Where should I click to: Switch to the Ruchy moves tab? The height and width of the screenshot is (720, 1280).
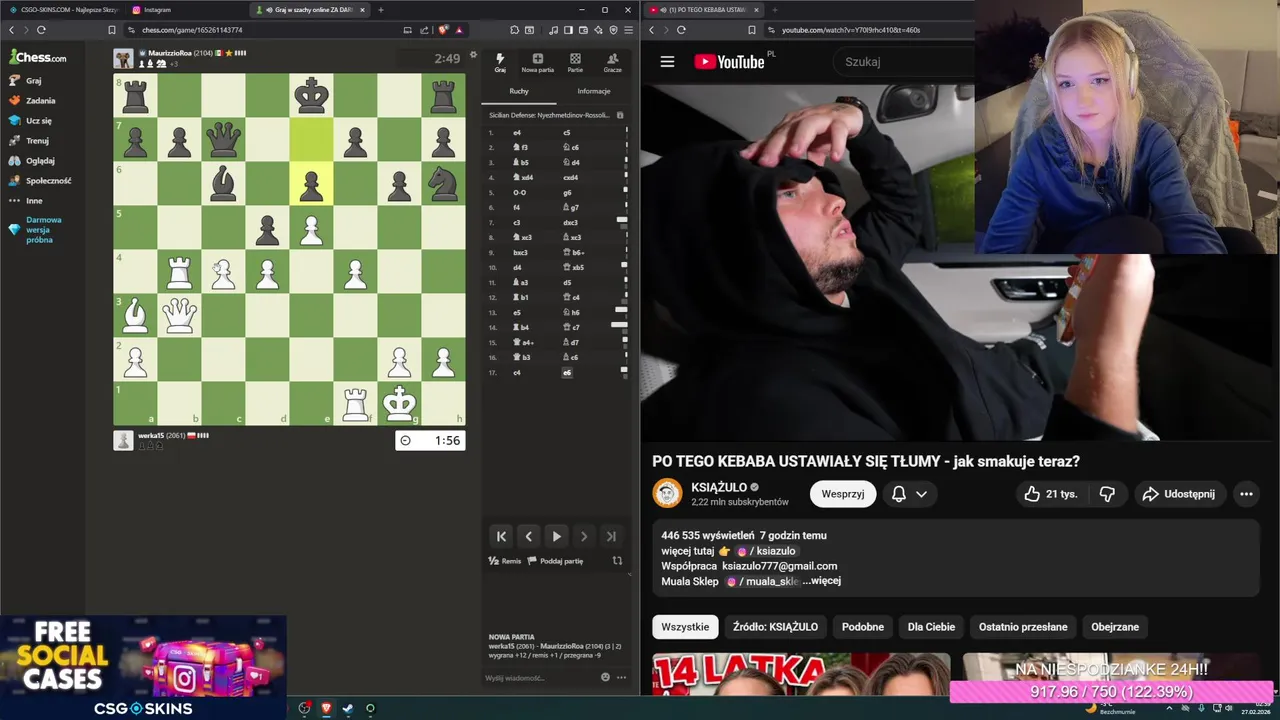click(x=519, y=91)
